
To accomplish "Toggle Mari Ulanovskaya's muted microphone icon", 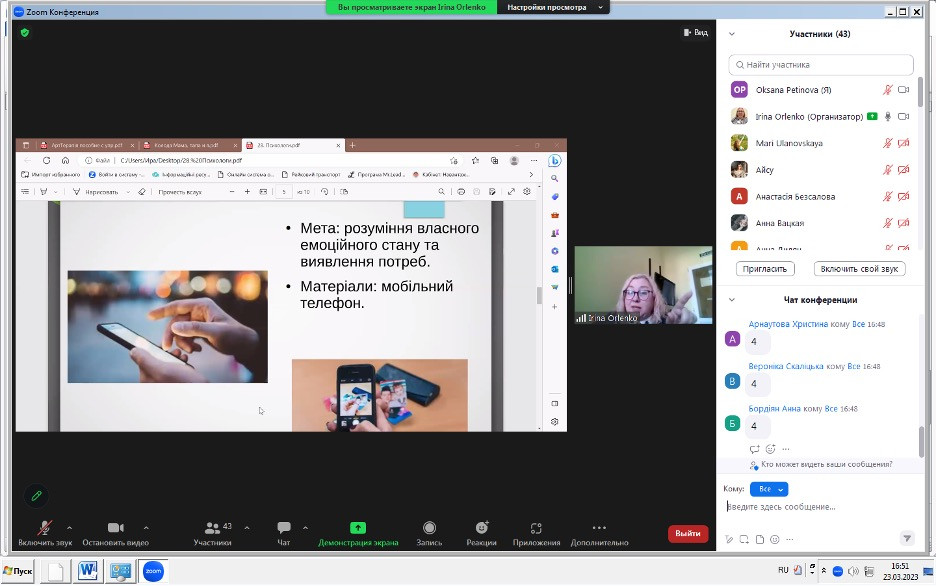I will coord(888,143).
